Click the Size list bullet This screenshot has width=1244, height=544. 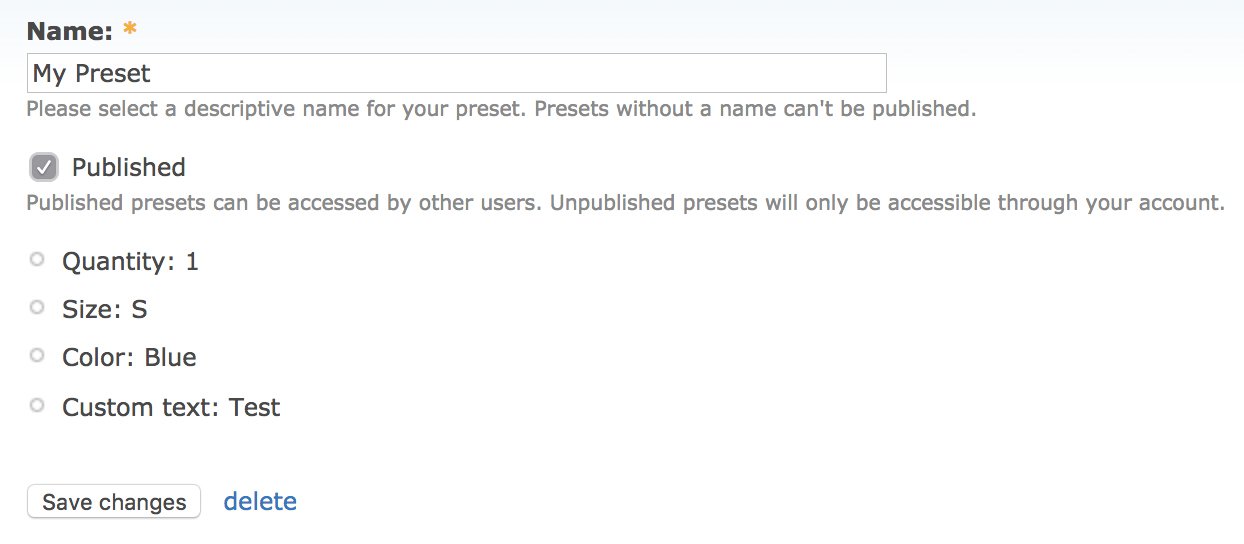pyautogui.click(x=37, y=308)
